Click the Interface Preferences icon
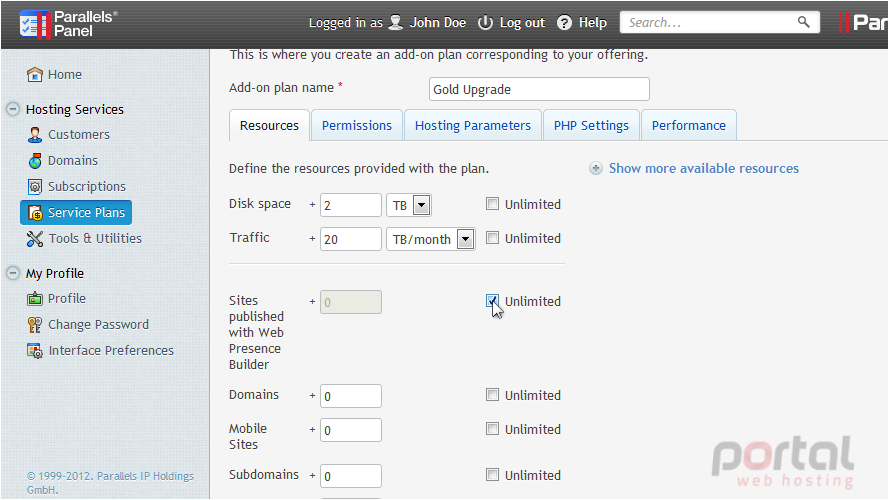The width and height of the screenshot is (889, 500). click(x=35, y=351)
